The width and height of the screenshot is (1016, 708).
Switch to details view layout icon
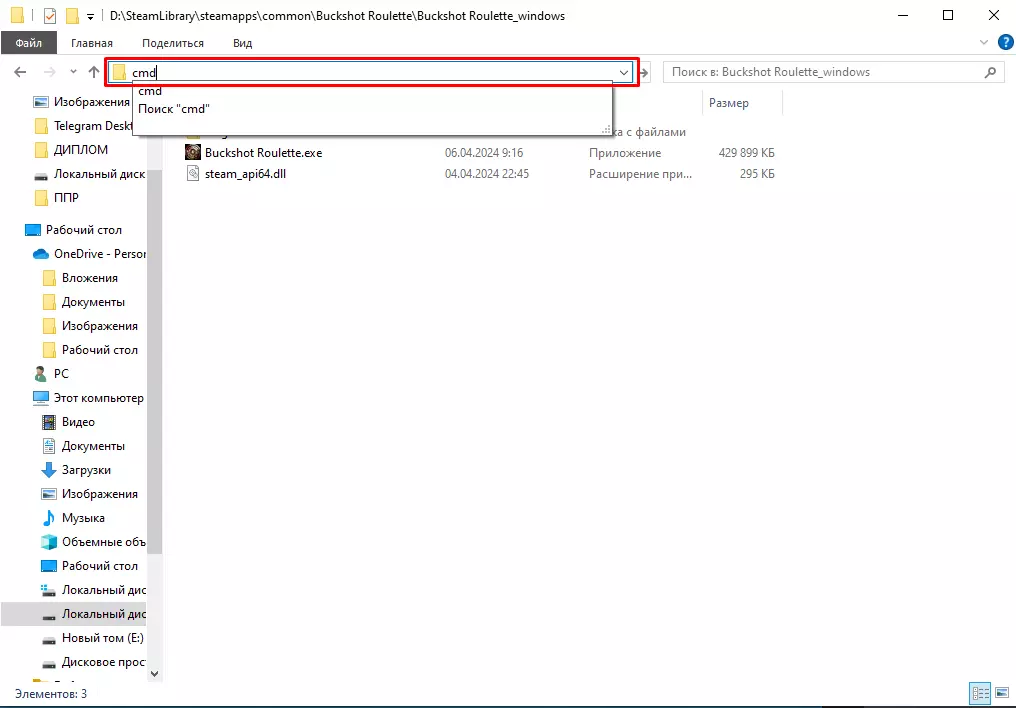980,694
